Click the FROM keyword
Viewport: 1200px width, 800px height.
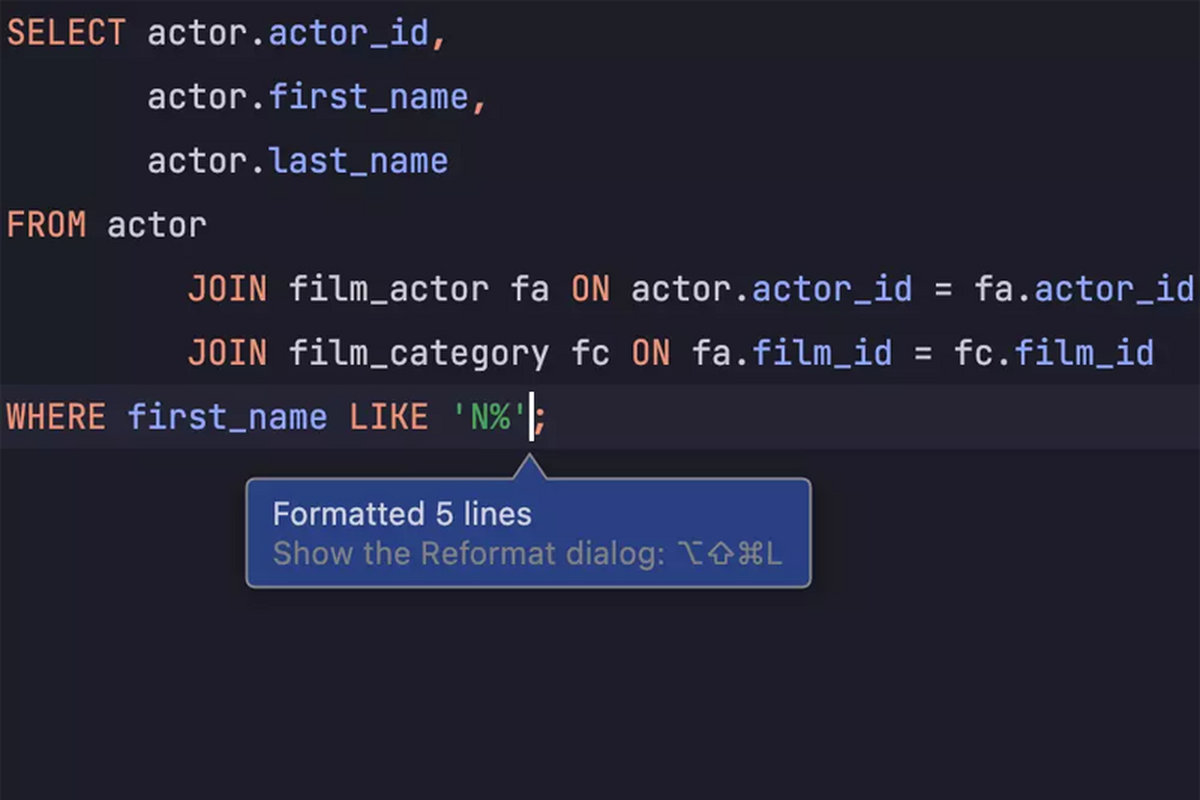[x=46, y=225]
